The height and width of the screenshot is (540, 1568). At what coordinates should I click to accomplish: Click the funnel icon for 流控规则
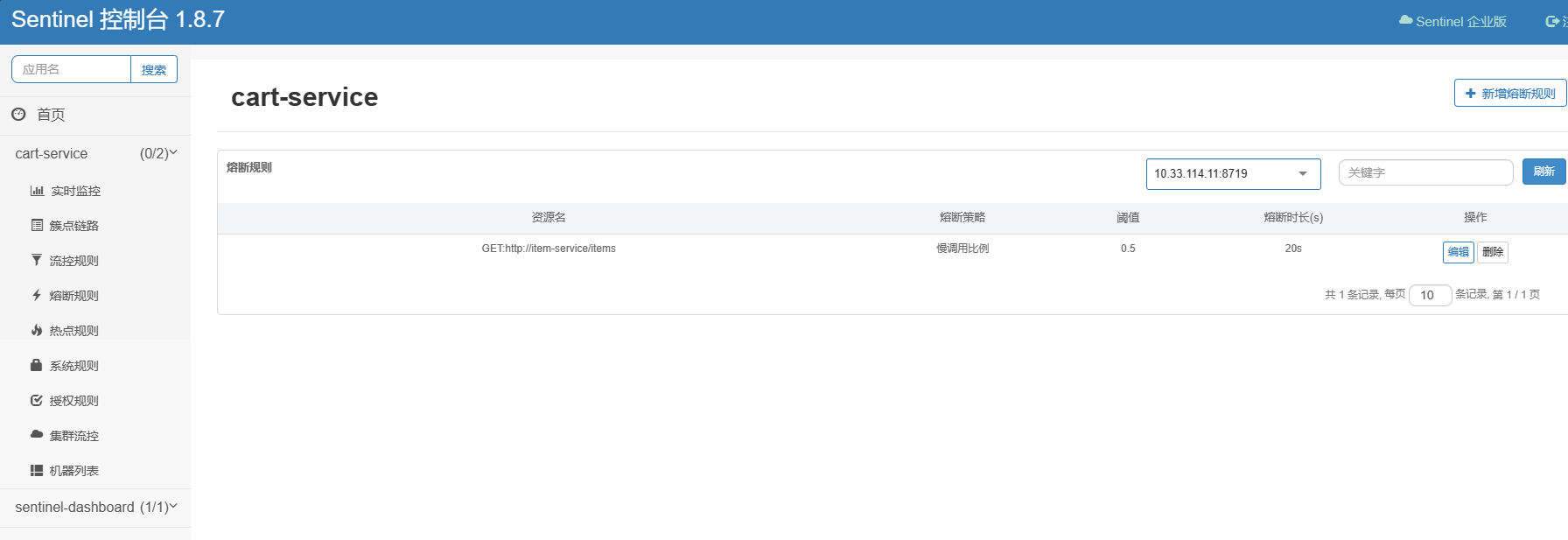[37, 260]
